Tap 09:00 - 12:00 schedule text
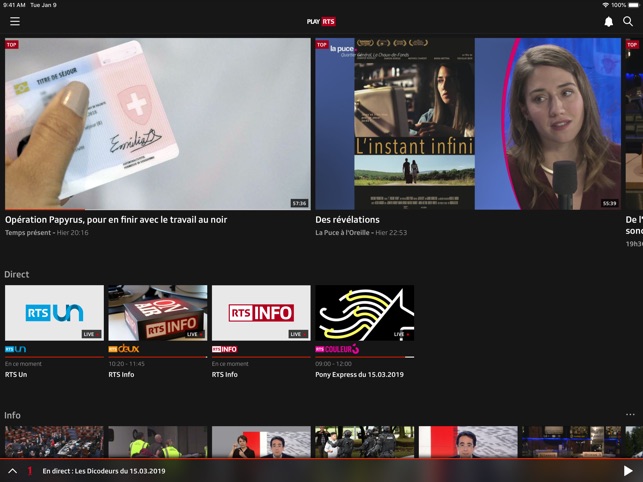The width and height of the screenshot is (643, 482). point(333,364)
